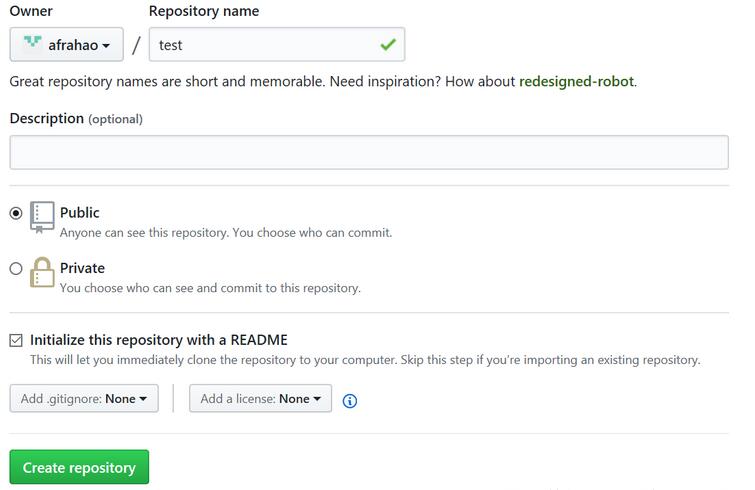Open the Add a license dropdown
This screenshot has height=490, width=755.
click(x=260, y=398)
